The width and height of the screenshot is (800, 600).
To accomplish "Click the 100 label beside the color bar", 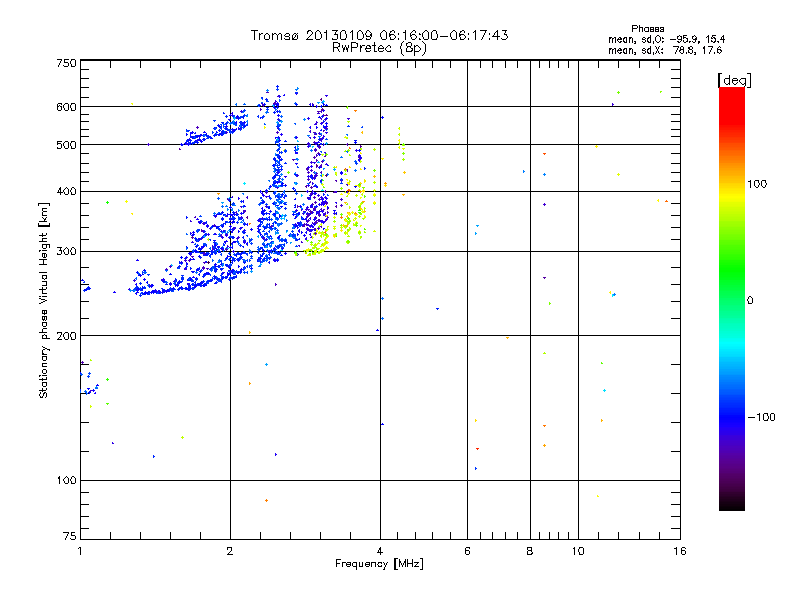I will point(757,184).
